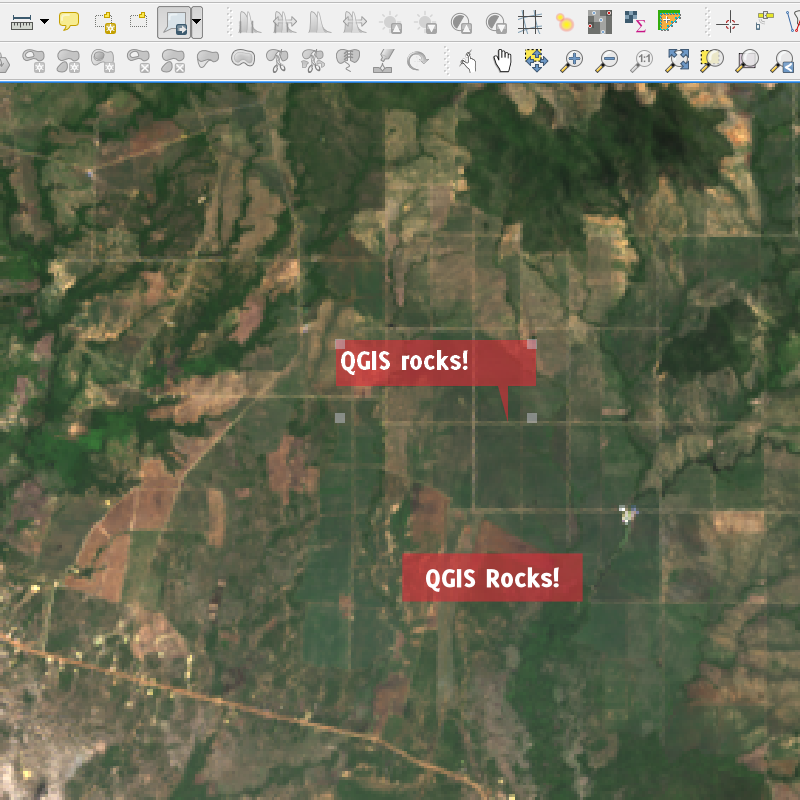Click the Zoom Last magnifier icon
This screenshot has height=800, width=800.
782,61
